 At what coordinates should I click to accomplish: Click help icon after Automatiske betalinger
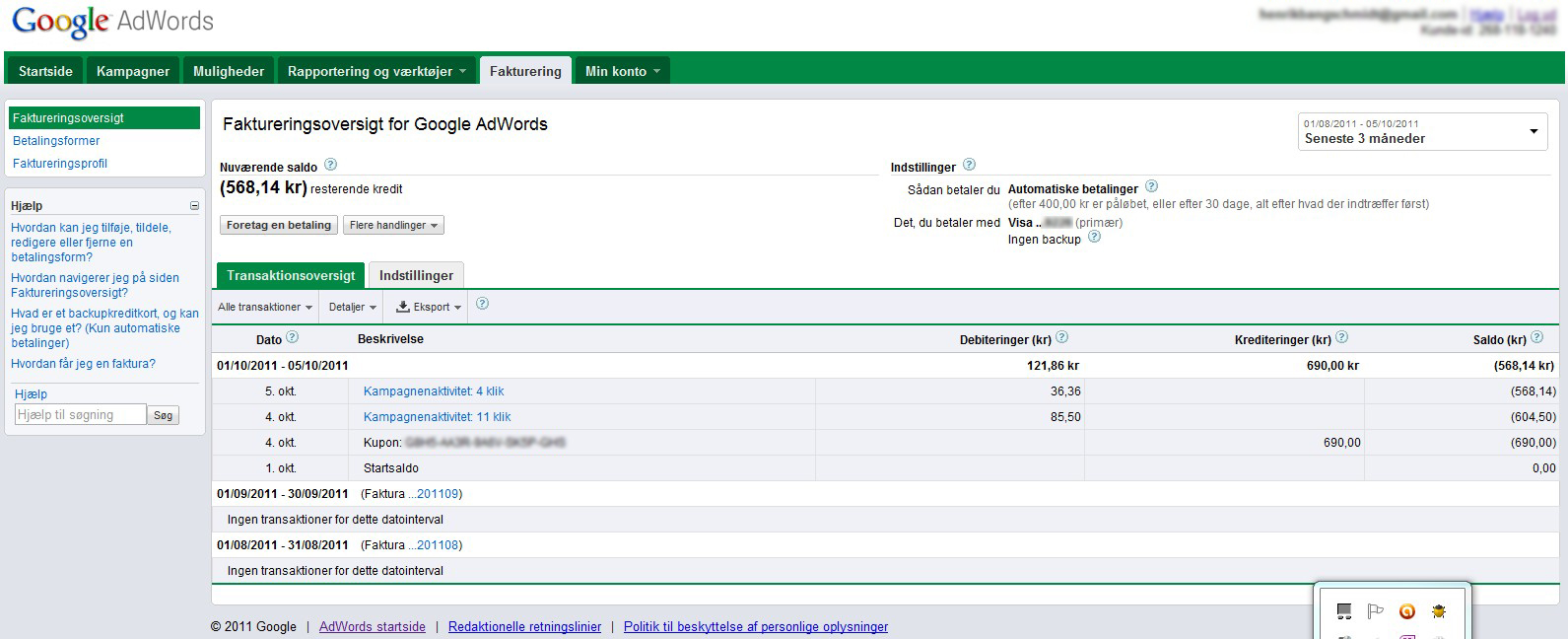click(1151, 186)
